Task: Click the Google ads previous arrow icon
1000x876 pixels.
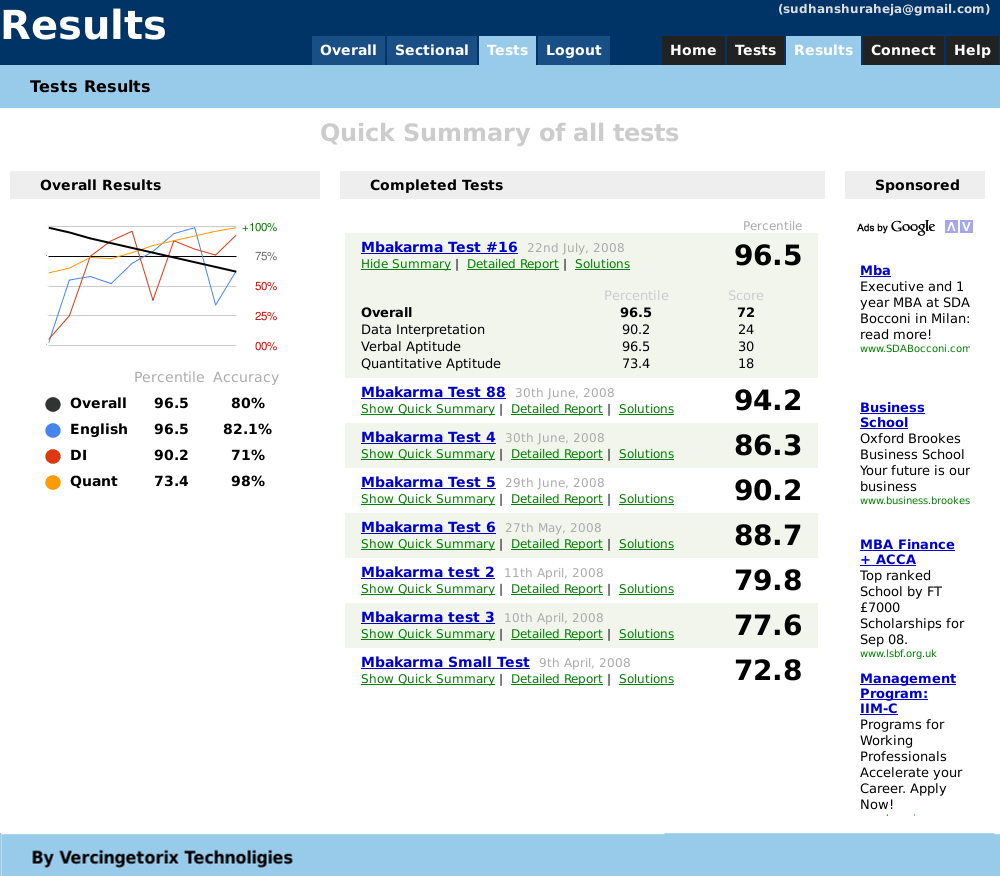Action: [x=952, y=226]
